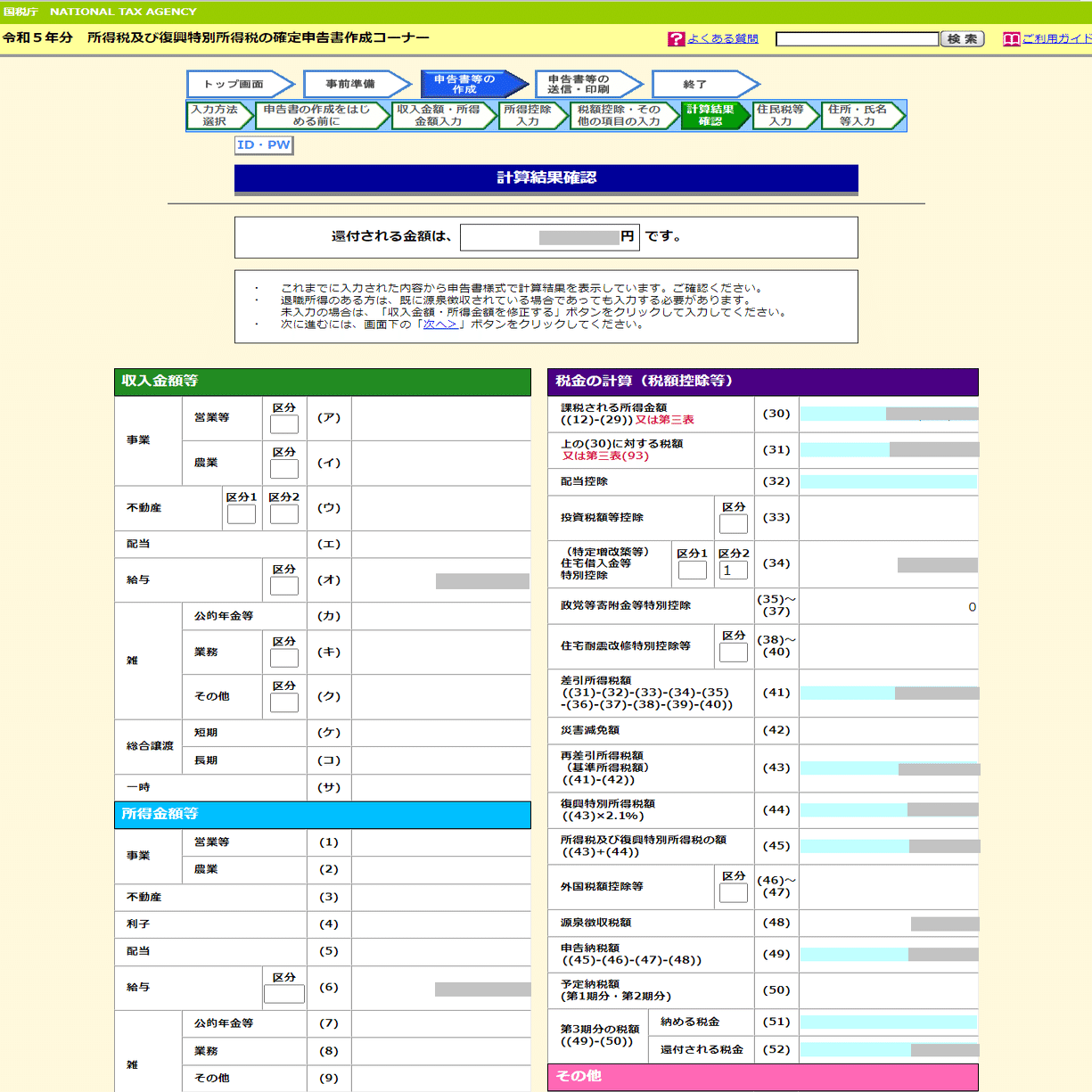Open 申告書の作成をはじめる前に sub-step
This screenshot has height=1092, width=1092.
pos(323,116)
